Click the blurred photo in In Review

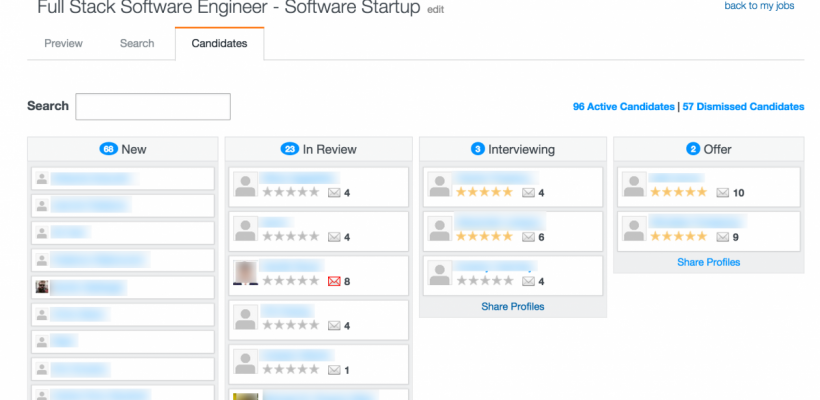click(245, 273)
